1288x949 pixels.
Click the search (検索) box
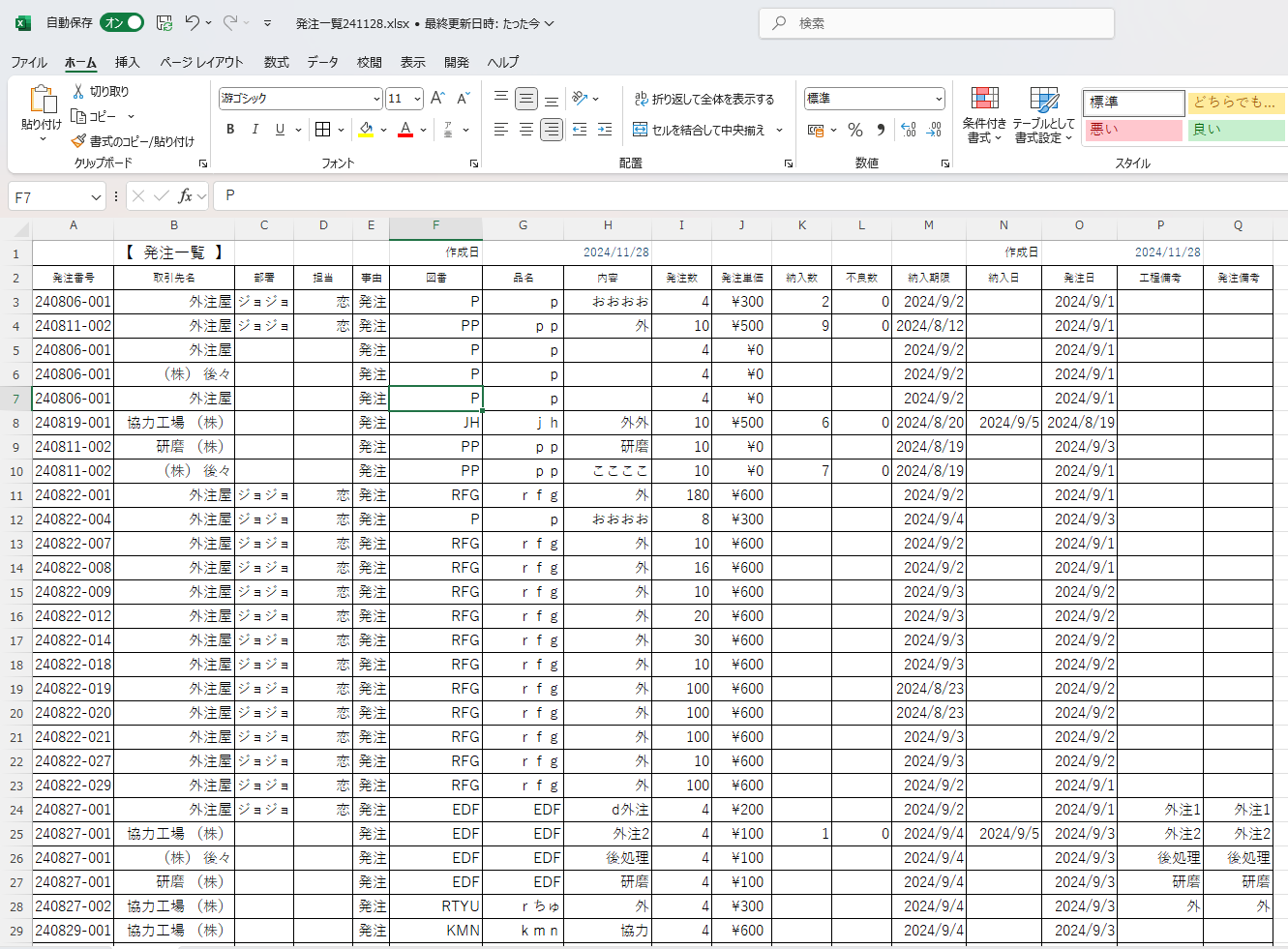(937, 23)
